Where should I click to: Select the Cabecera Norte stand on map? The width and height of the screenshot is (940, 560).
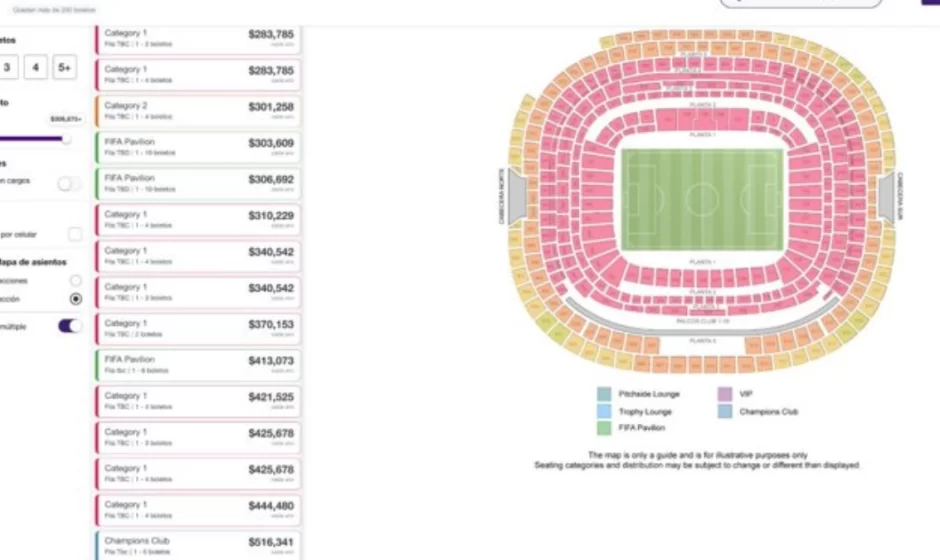[x=515, y=197]
